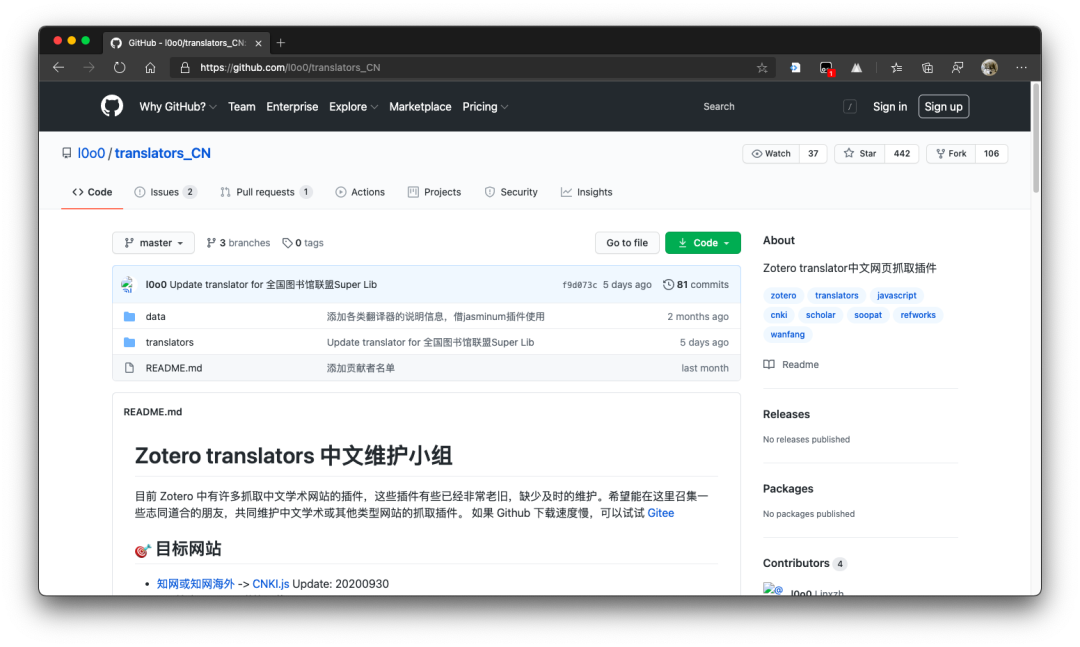Open the Projects tab
The image size is (1080, 647).
point(435,192)
